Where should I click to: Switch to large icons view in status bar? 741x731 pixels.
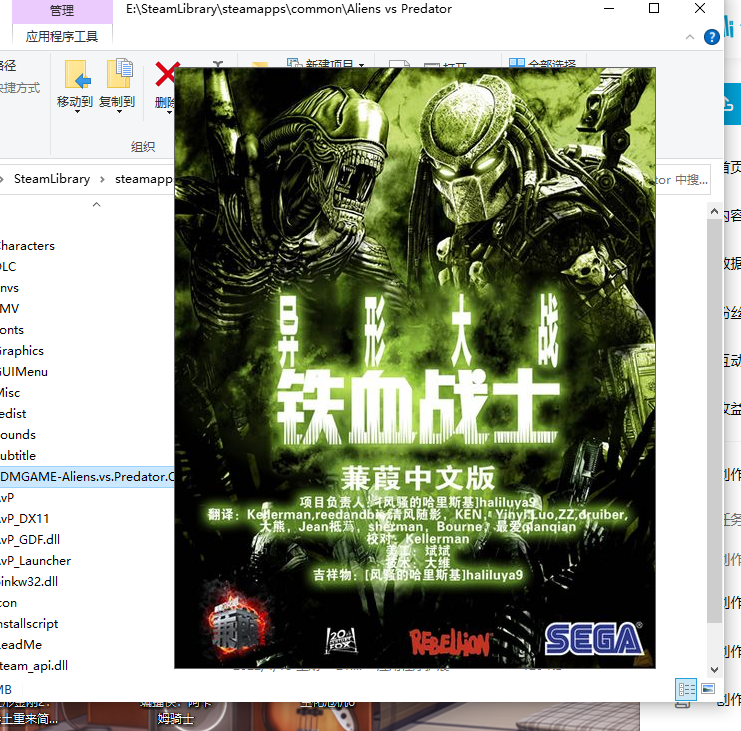pos(708,689)
